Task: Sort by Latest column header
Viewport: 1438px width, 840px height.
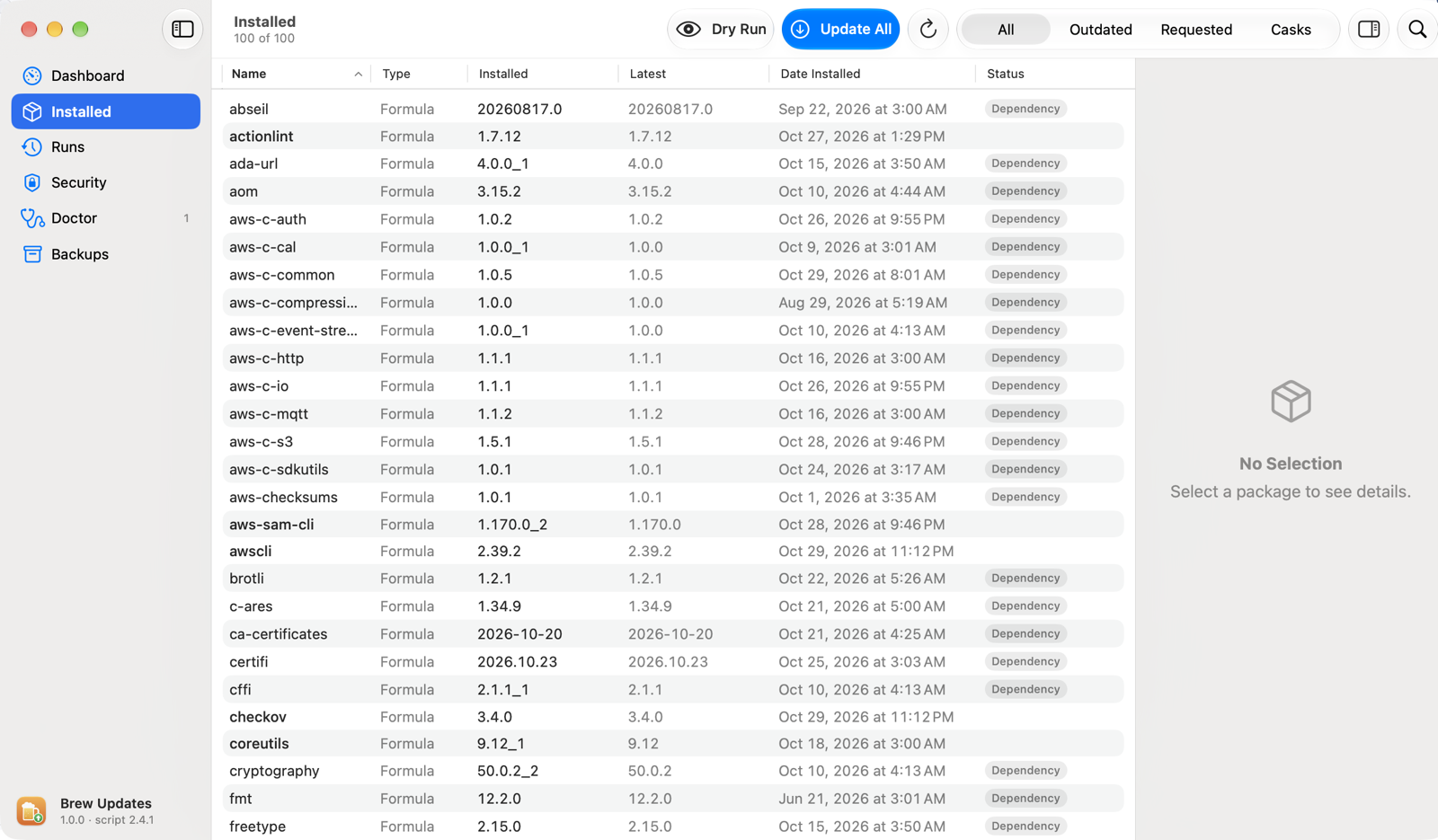Action: [693, 74]
